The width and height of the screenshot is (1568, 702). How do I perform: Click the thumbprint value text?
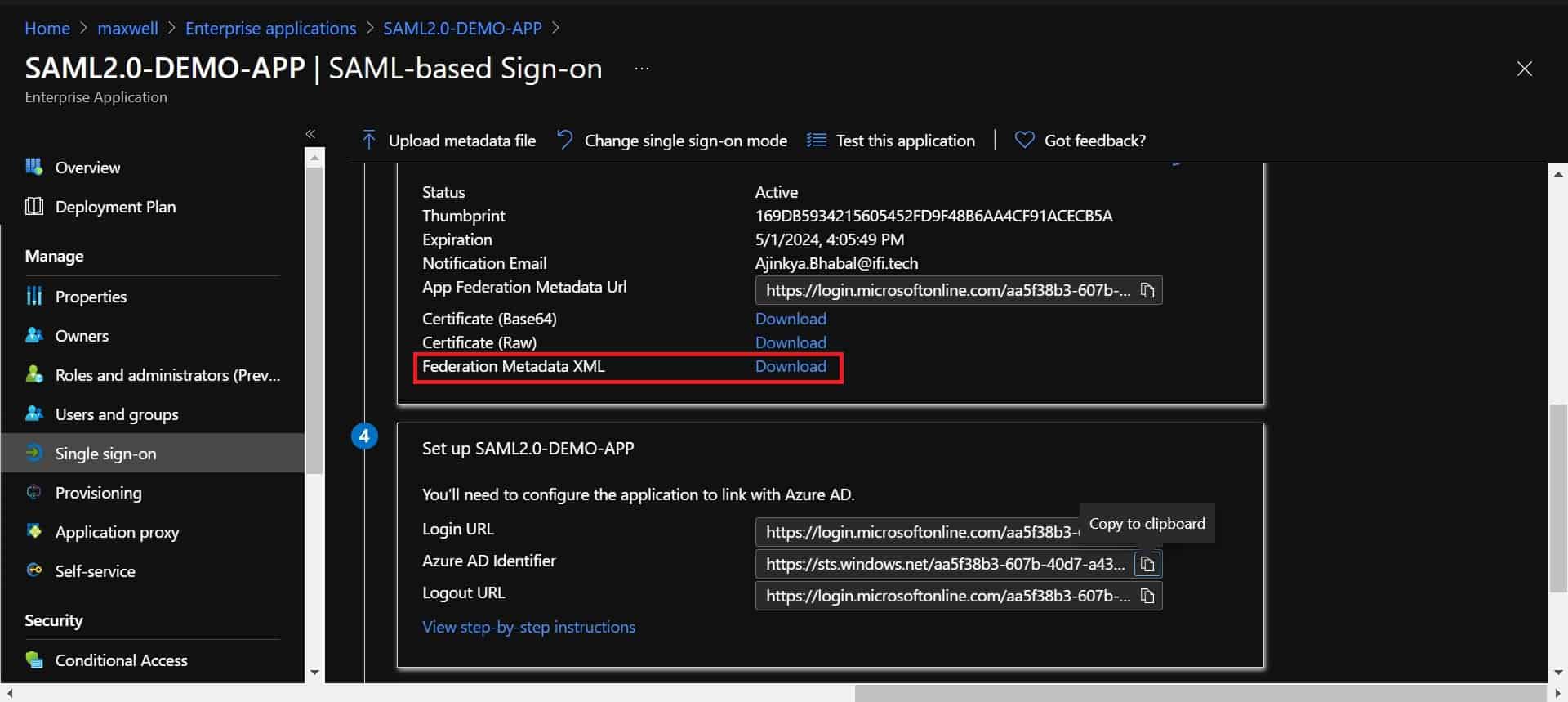pos(933,216)
